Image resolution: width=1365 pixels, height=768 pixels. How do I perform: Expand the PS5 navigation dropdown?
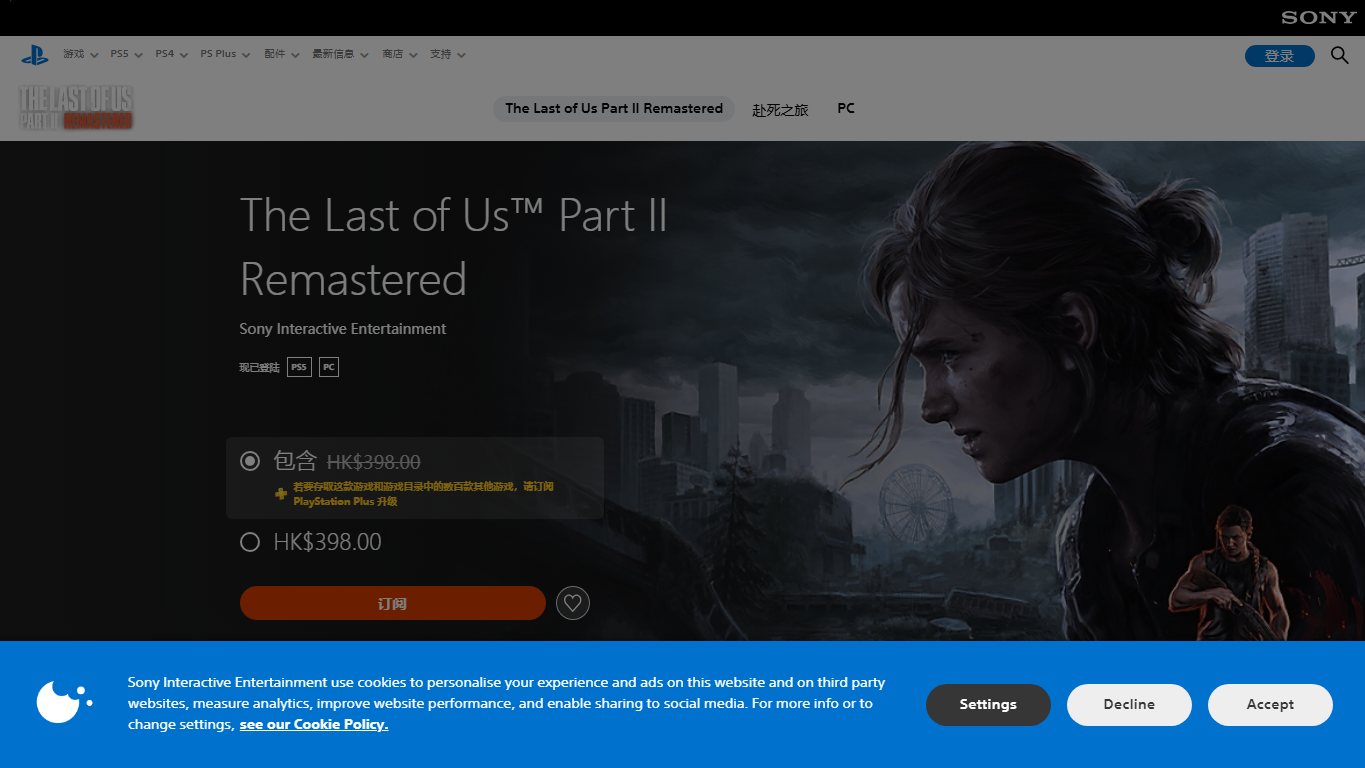(126, 54)
